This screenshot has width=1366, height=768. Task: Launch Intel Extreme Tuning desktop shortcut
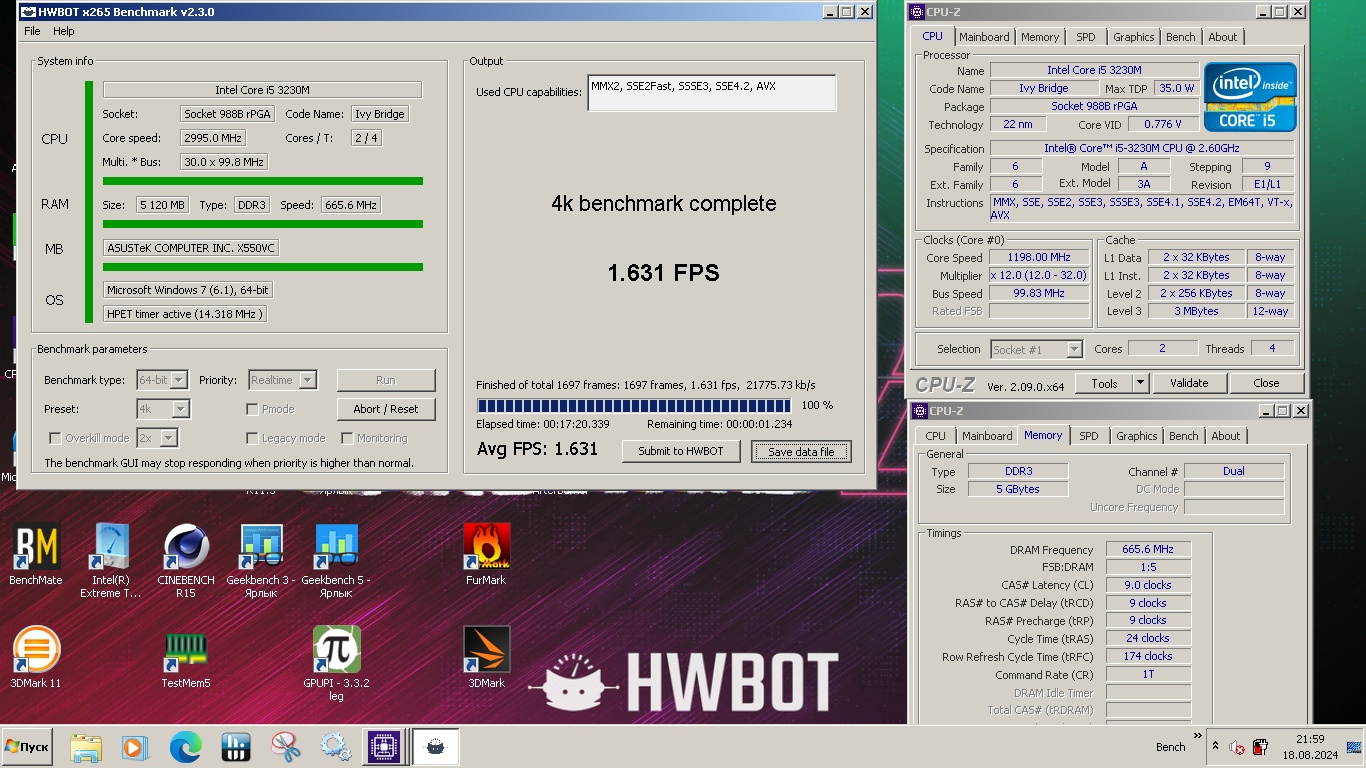111,560
